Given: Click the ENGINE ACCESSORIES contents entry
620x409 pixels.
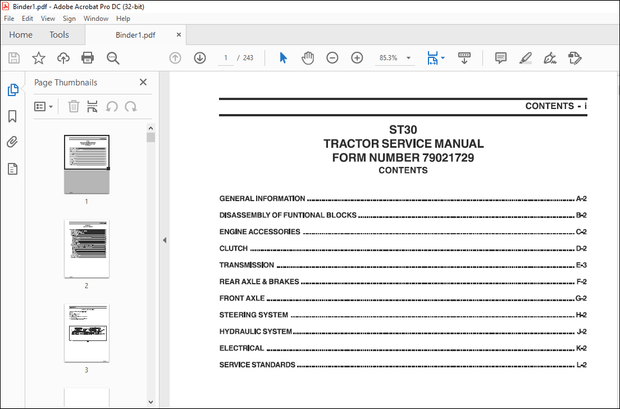Looking at the screenshot, I should click(x=403, y=232).
